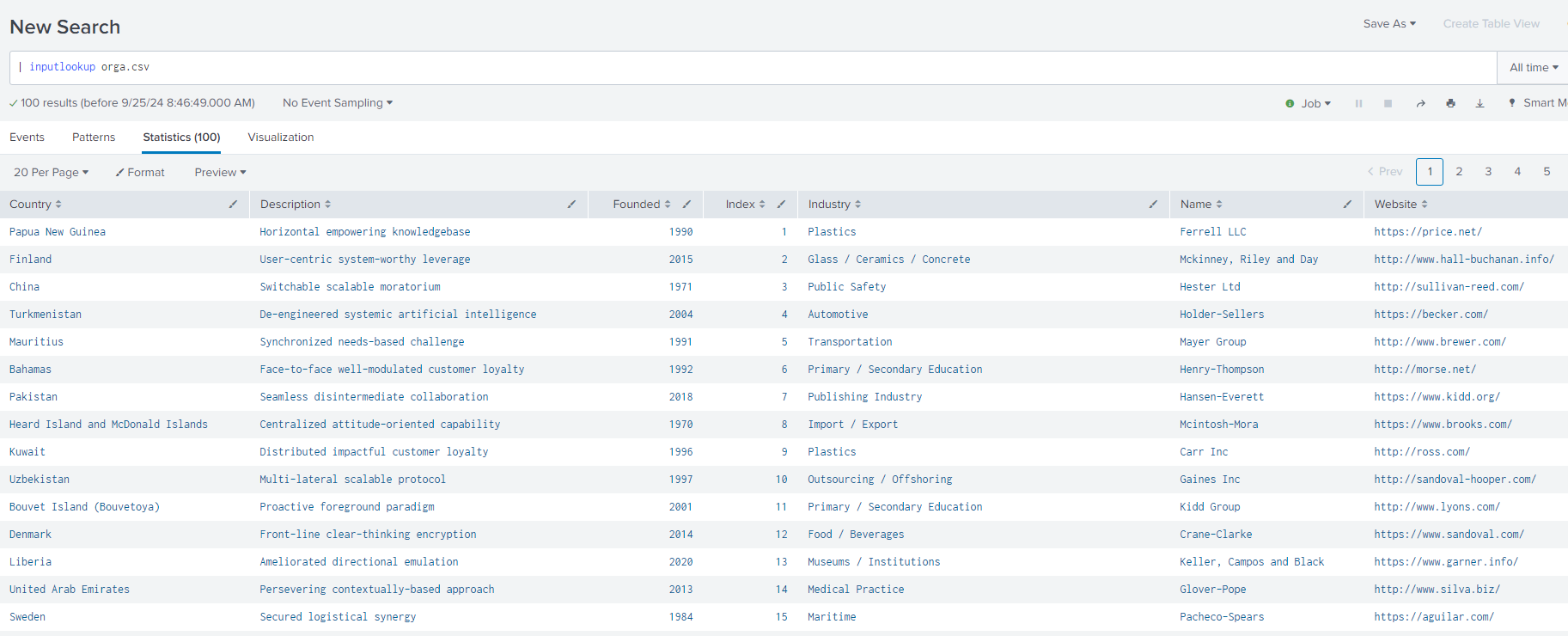Click the pencil icon in Name column header
The height and width of the screenshot is (636, 1568).
click(x=1347, y=205)
